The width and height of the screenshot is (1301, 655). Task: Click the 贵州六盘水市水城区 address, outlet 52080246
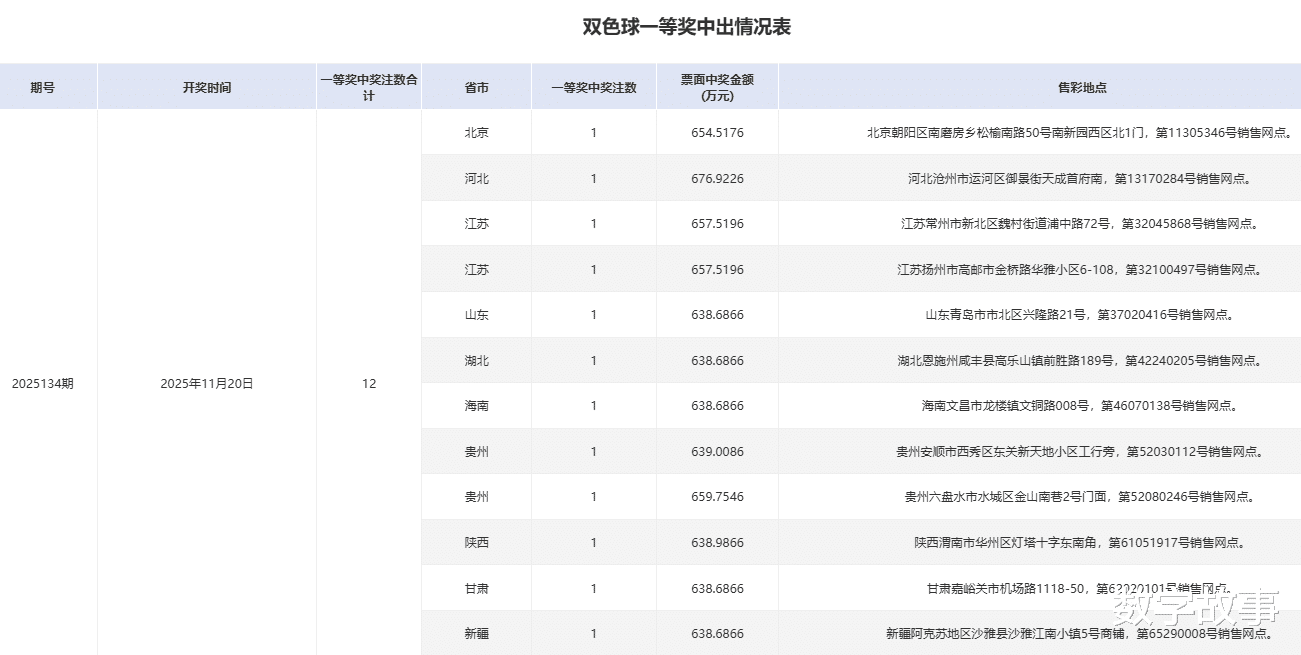pos(1079,496)
